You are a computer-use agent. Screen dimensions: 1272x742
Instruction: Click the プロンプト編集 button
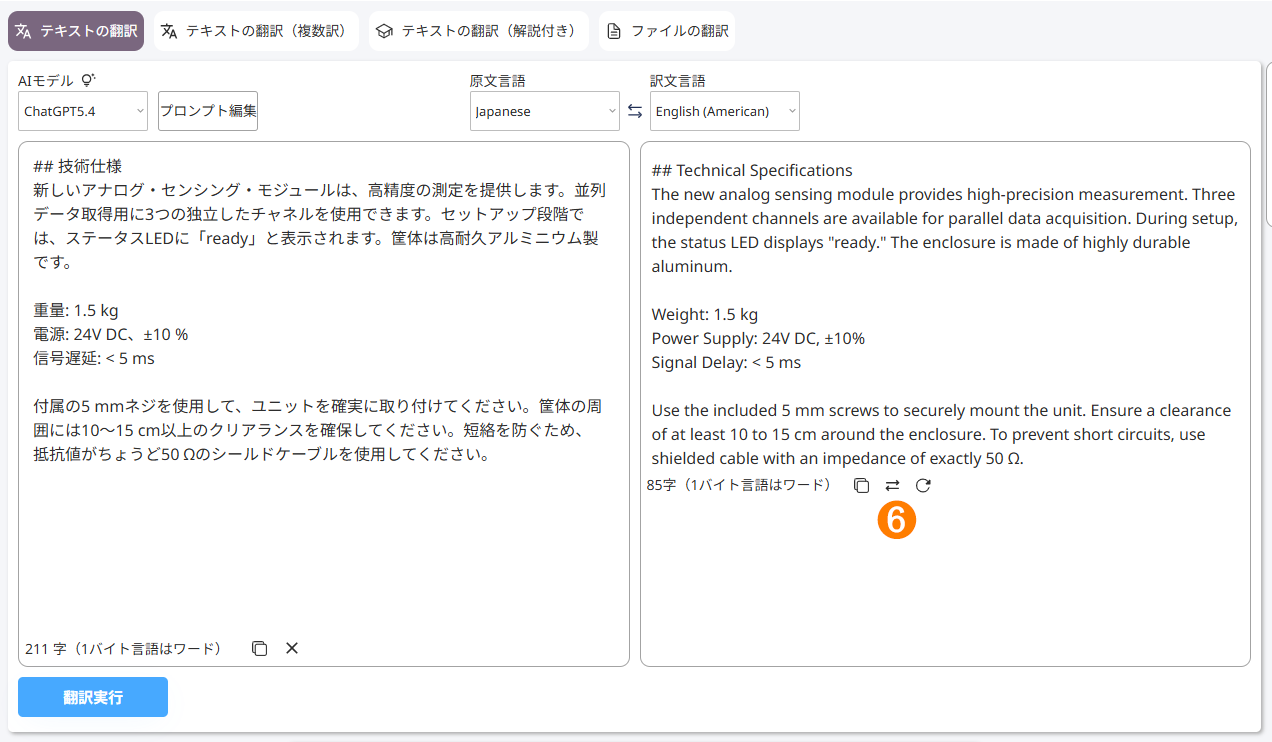tap(208, 111)
